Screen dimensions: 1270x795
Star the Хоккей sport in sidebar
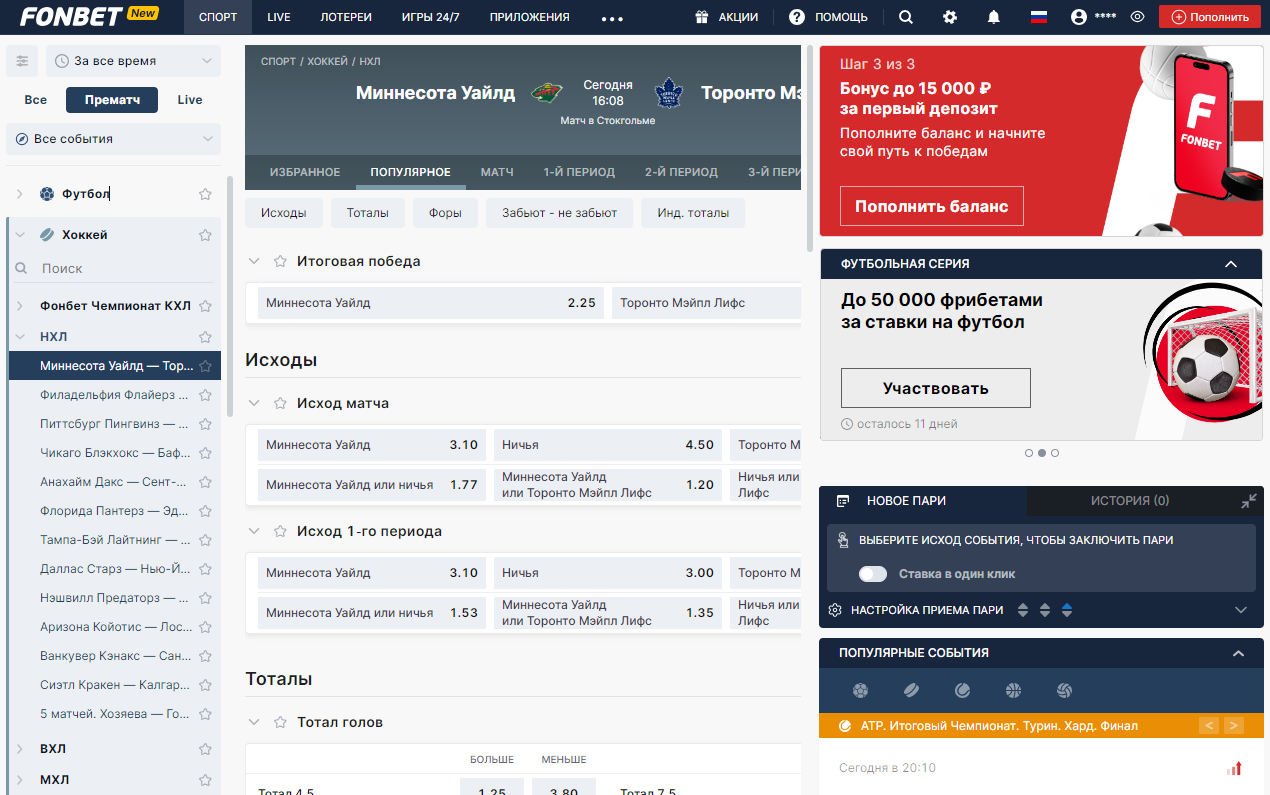pos(205,235)
